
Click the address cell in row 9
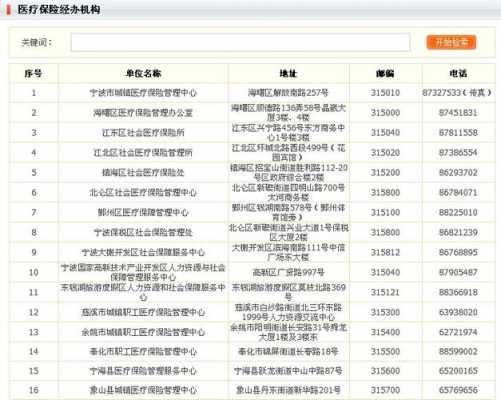[x=288, y=252]
